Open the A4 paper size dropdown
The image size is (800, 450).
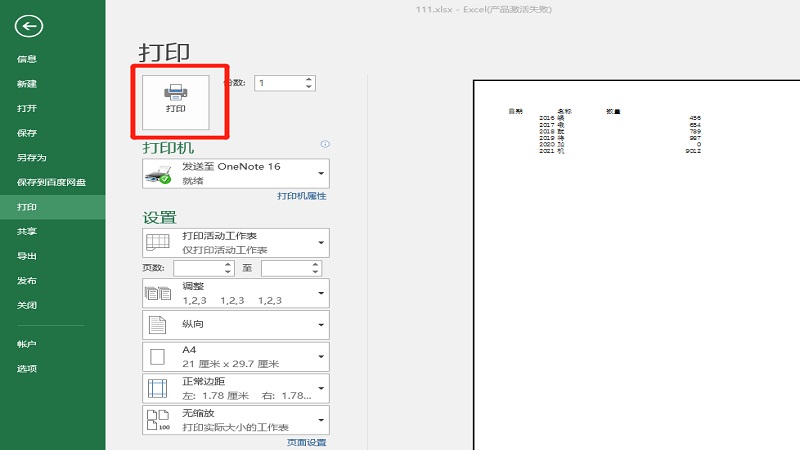320,356
